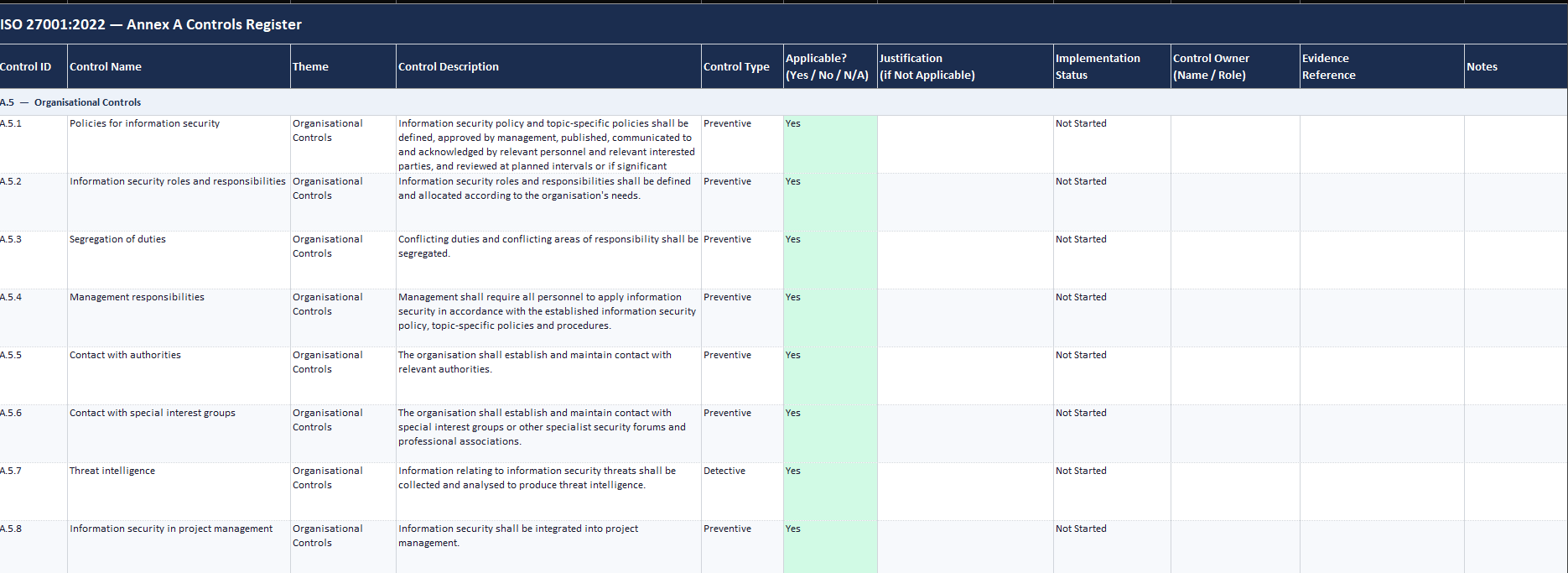
Task: Select the Preventive type cell for A.5.4
Action: pyautogui.click(x=742, y=318)
